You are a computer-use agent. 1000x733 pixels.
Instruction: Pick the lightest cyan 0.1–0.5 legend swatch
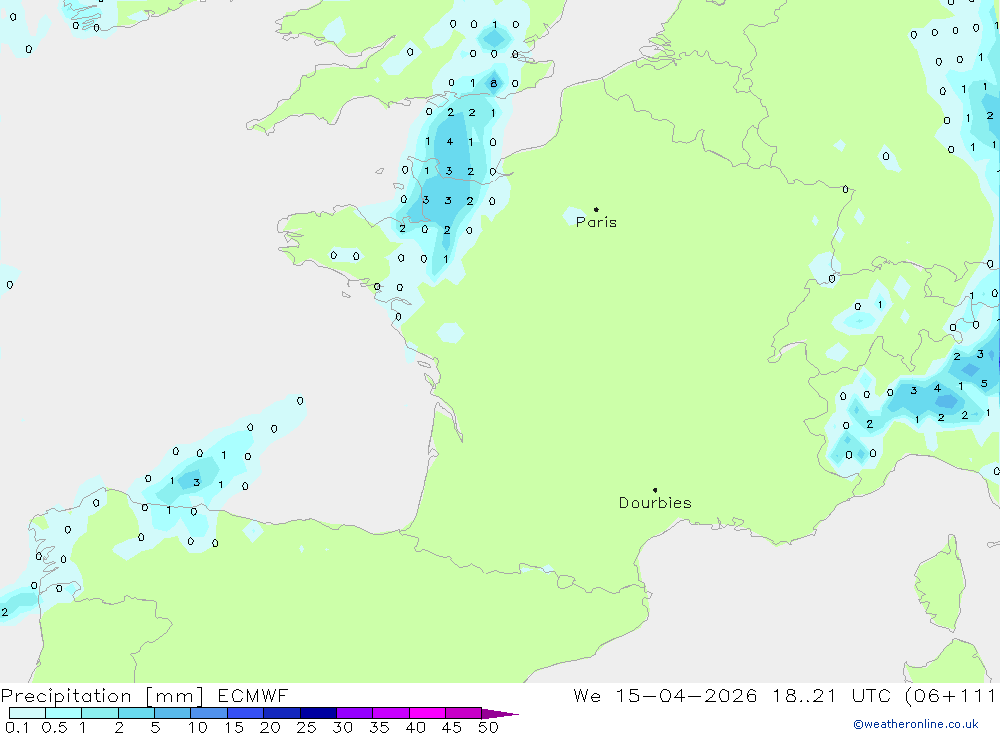[x=27, y=713]
